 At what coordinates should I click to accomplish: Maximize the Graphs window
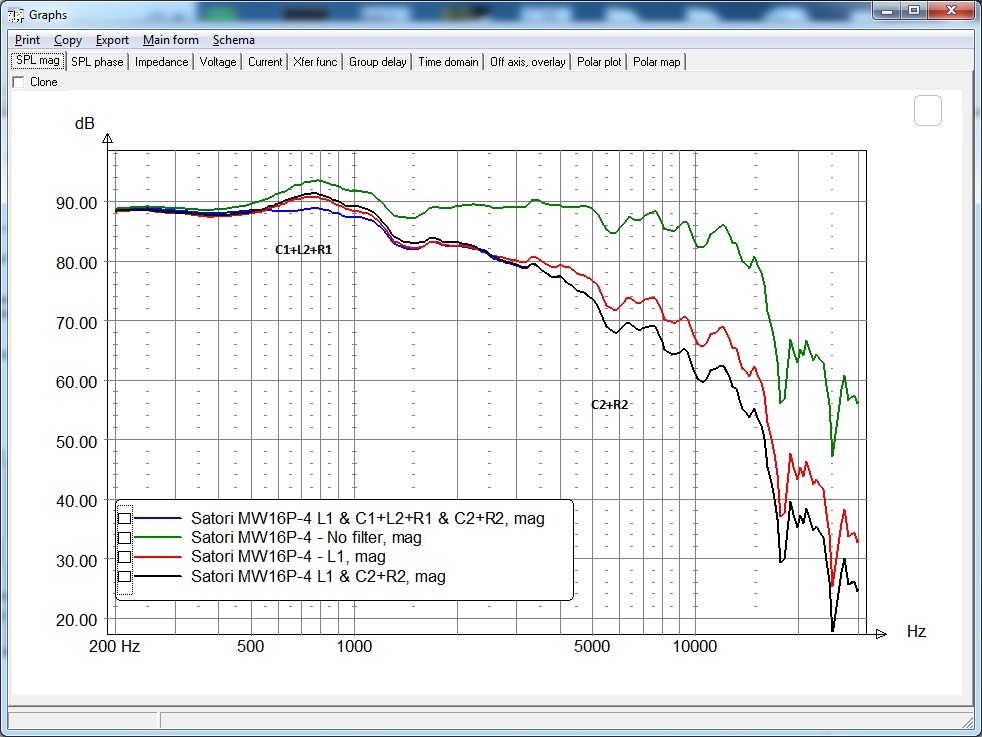[x=914, y=11]
